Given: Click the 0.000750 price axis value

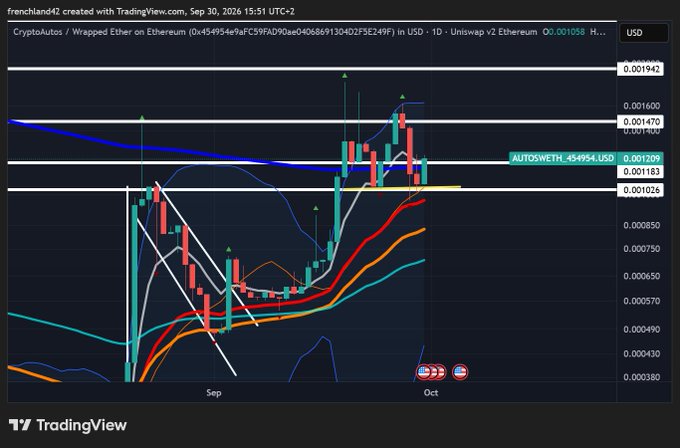Looking at the screenshot, I should pyautogui.click(x=641, y=249).
